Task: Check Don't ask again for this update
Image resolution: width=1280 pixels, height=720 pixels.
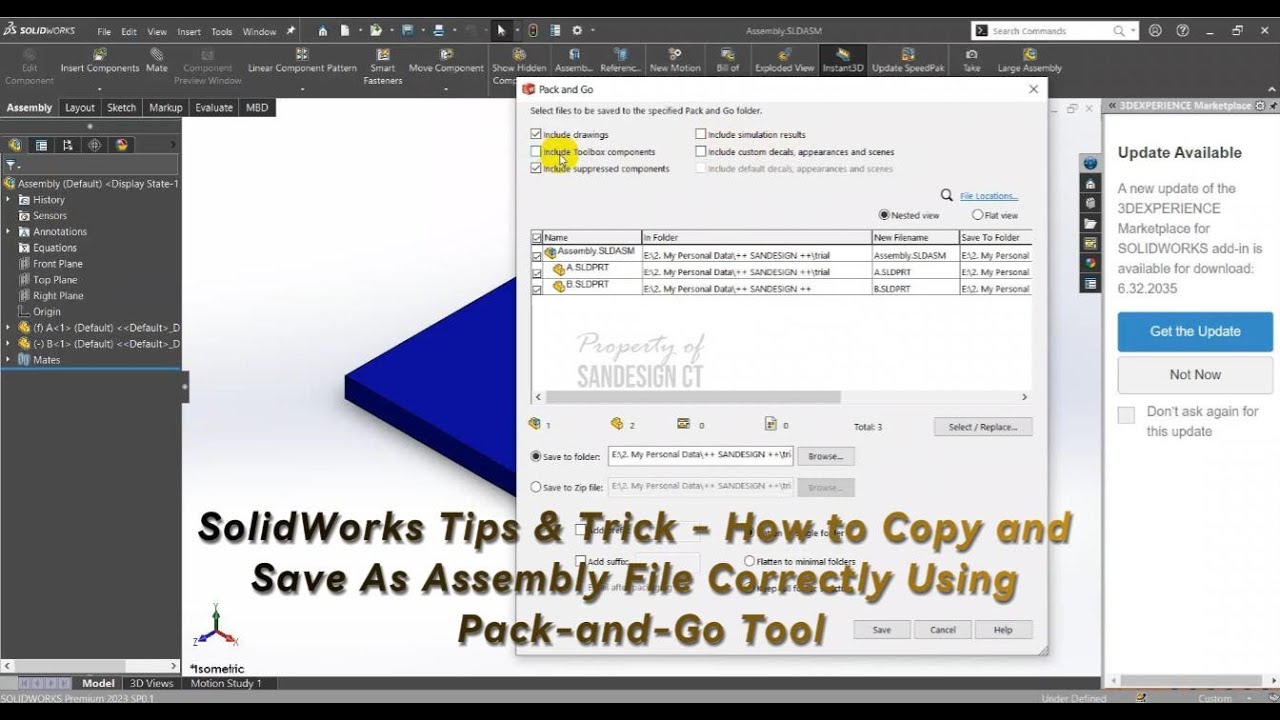Action: click(1126, 415)
